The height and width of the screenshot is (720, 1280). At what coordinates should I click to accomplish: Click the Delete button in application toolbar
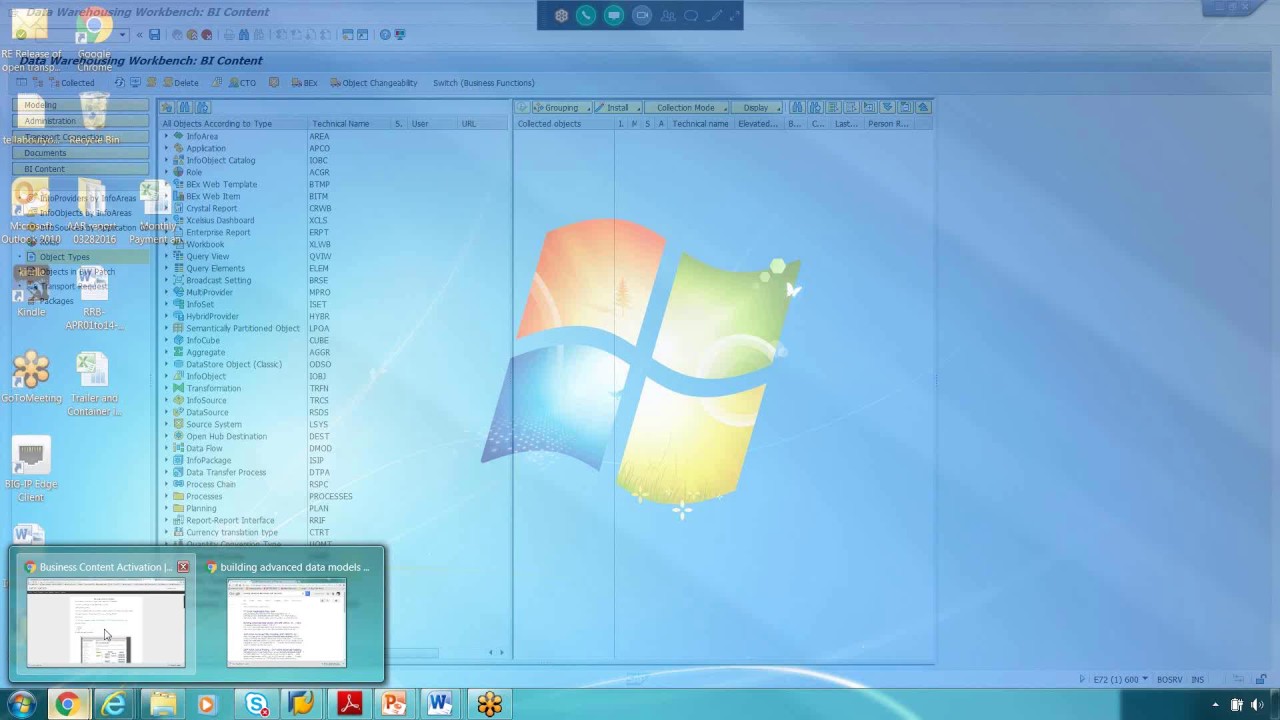coord(180,83)
